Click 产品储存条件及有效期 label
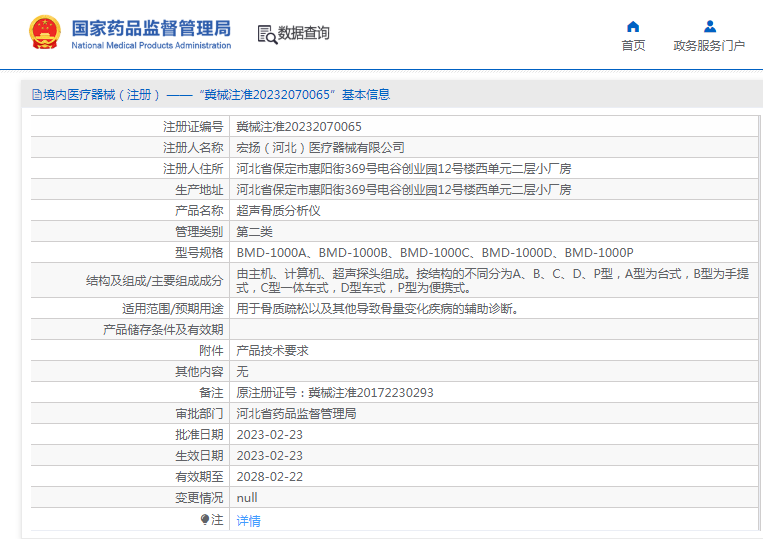The height and width of the screenshot is (539, 763). (163, 329)
